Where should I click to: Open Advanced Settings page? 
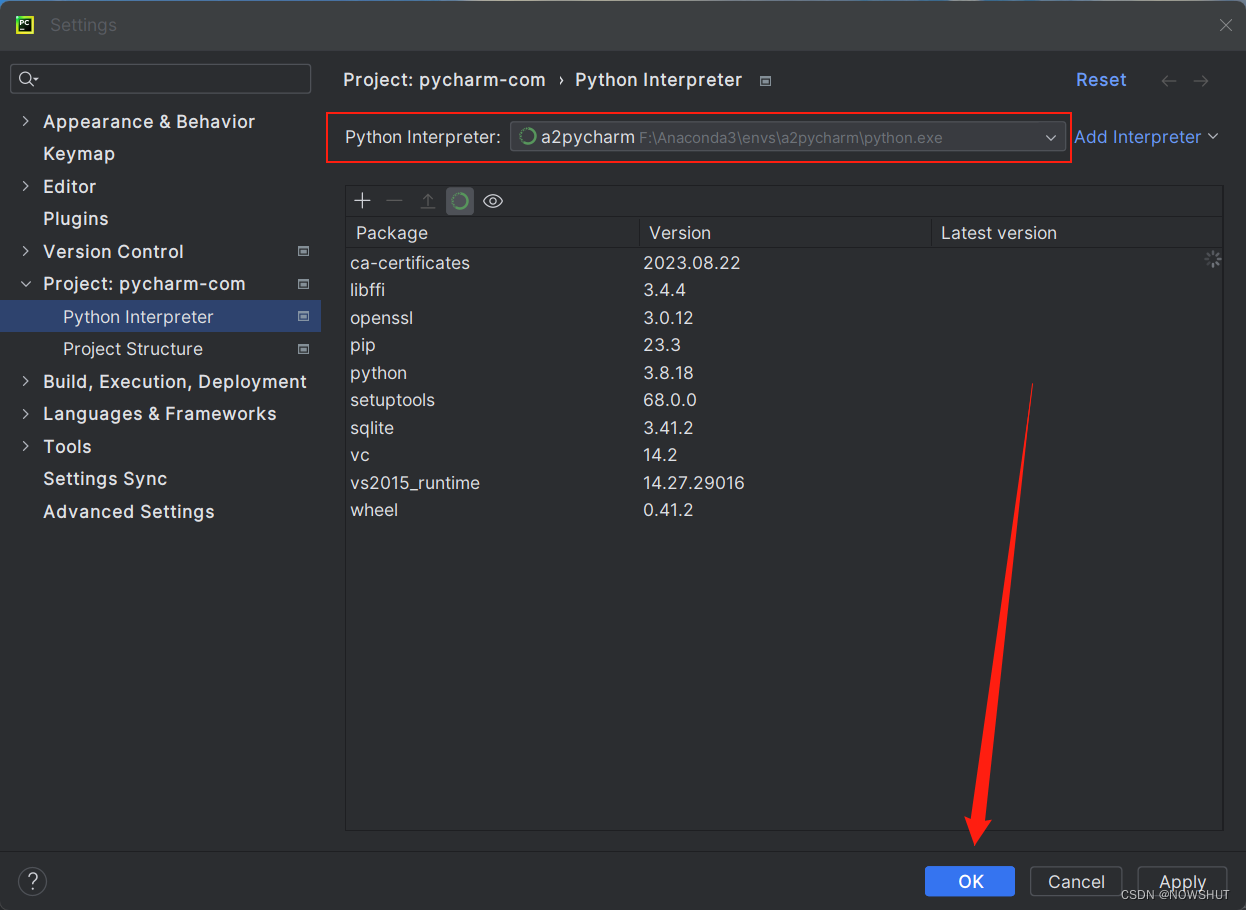(129, 512)
